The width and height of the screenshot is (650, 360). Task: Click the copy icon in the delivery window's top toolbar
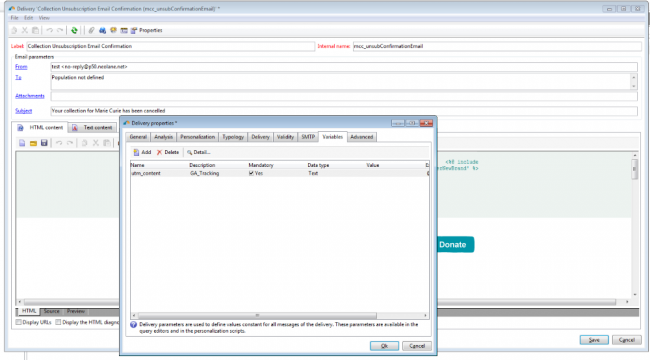[x=14, y=30]
